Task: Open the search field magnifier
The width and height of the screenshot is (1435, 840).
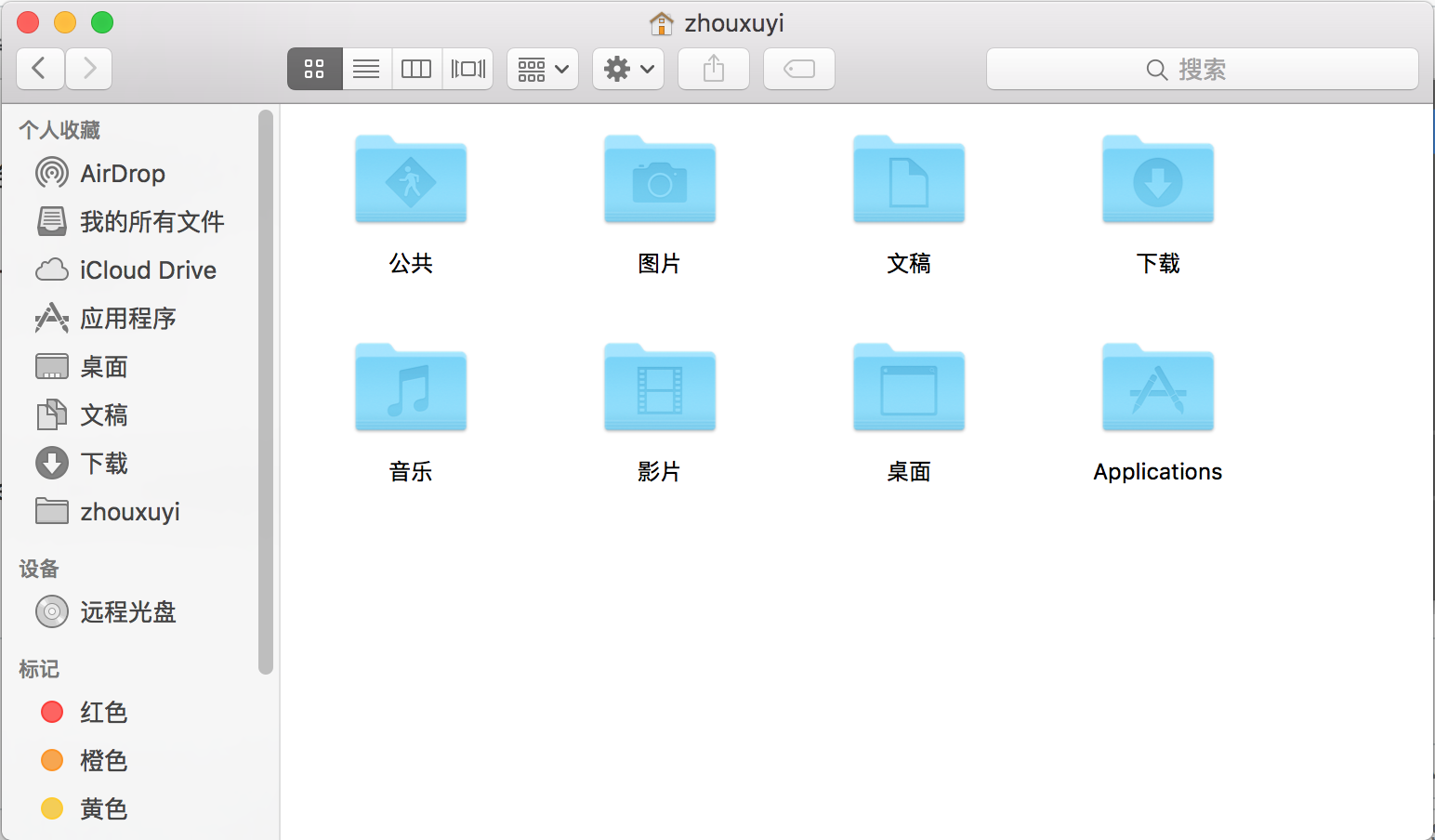Action: pyautogui.click(x=1156, y=69)
